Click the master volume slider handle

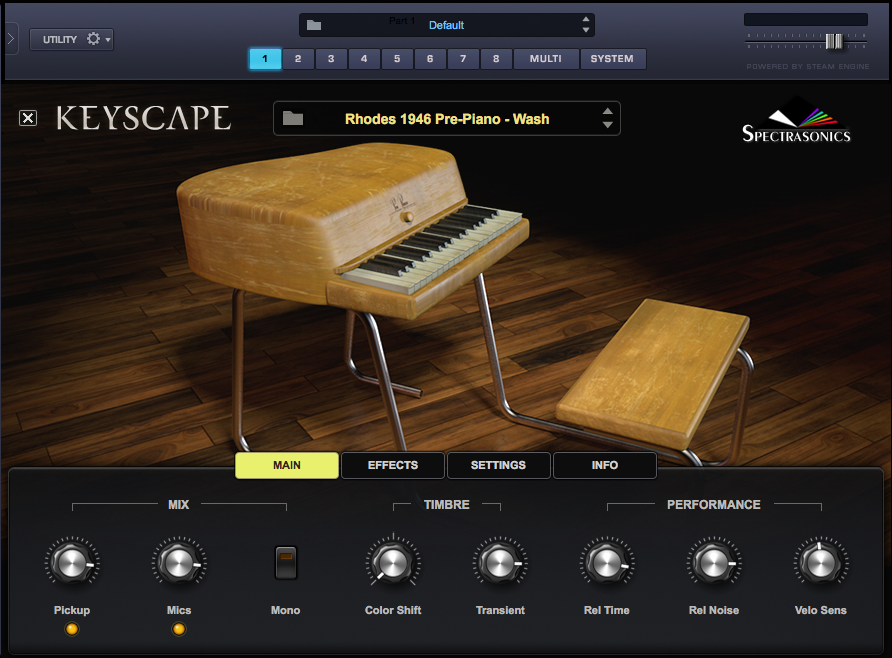(x=834, y=42)
